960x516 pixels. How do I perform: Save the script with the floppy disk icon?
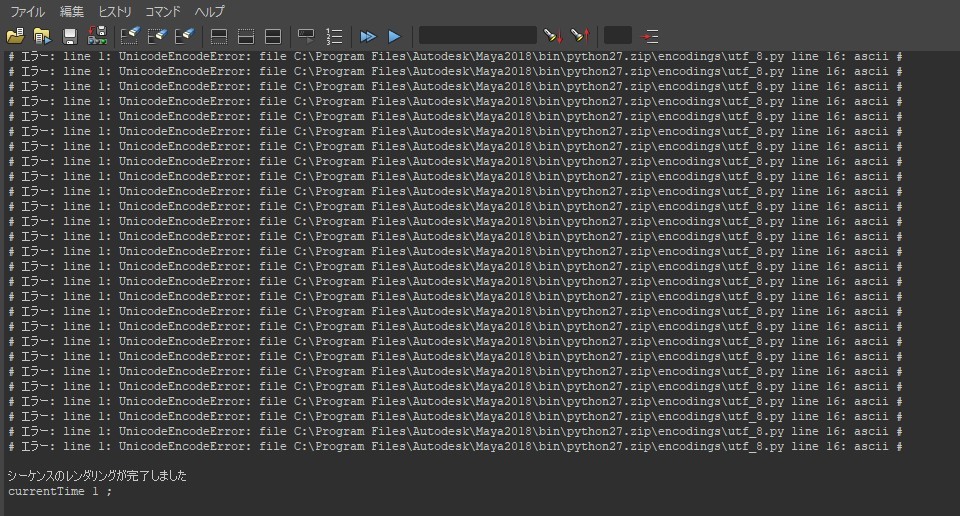click(x=70, y=36)
